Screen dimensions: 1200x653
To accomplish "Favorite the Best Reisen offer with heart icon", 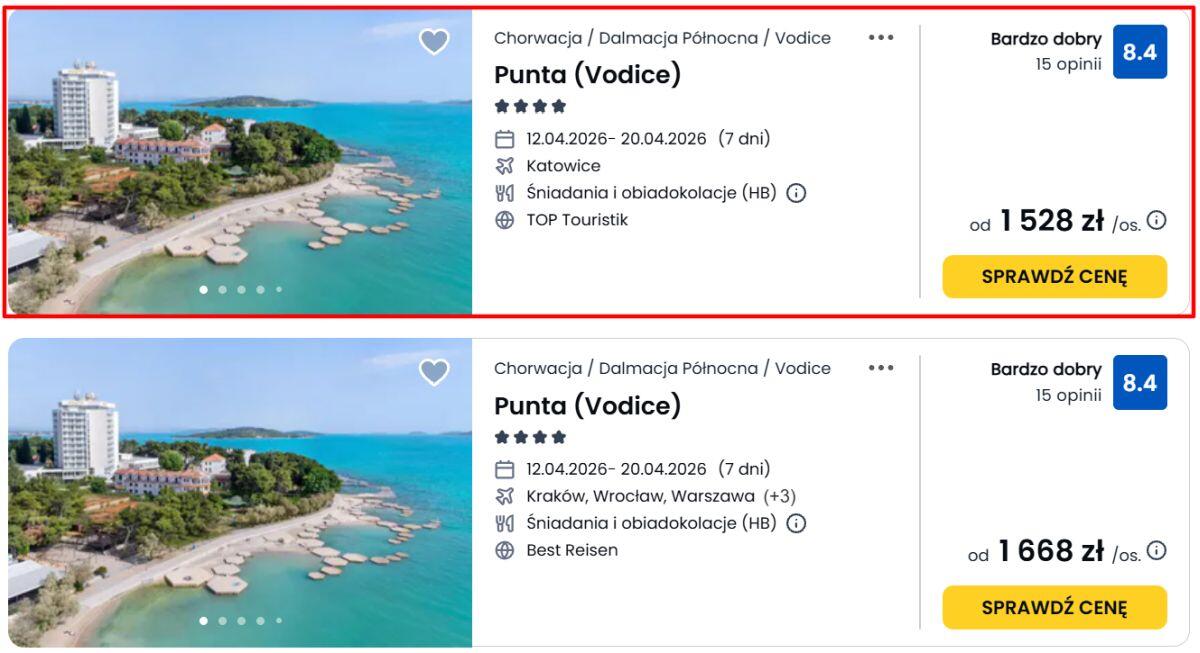I will pyautogui.click(x=433, y=372).
